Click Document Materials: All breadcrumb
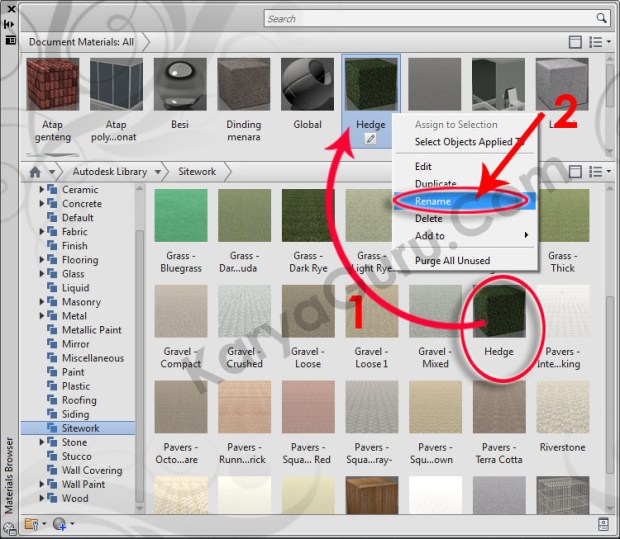The image size is (620, 539). pos(81,42)
